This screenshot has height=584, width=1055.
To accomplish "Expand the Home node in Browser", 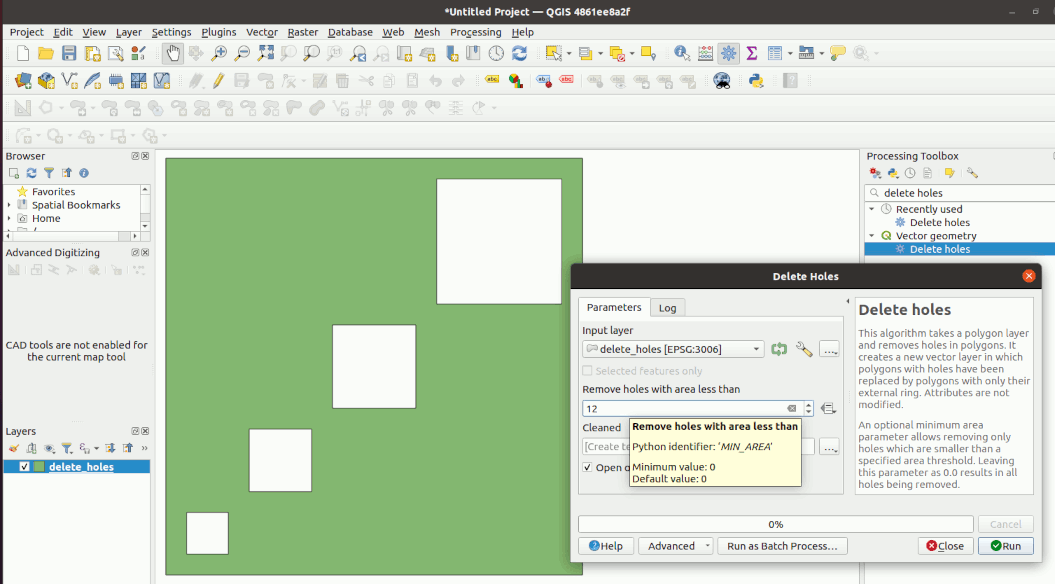I will [9, 219].
